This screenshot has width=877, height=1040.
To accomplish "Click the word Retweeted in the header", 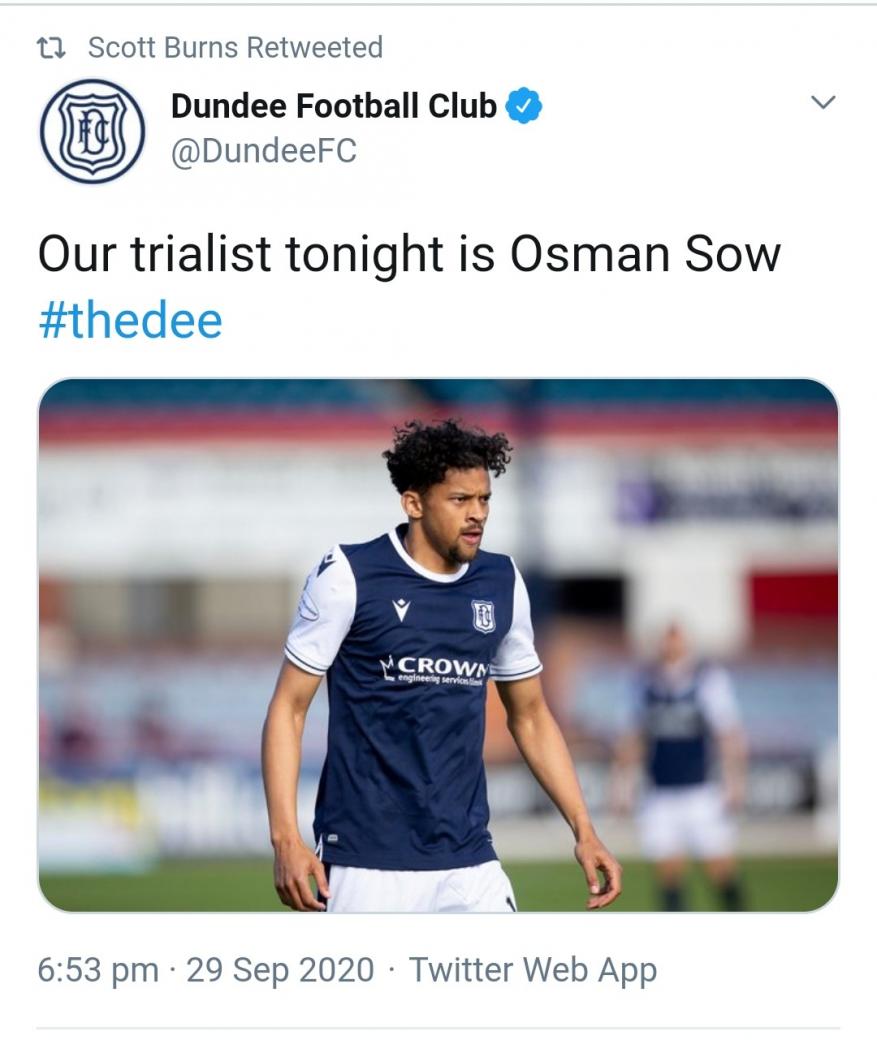I will [314, 48].
